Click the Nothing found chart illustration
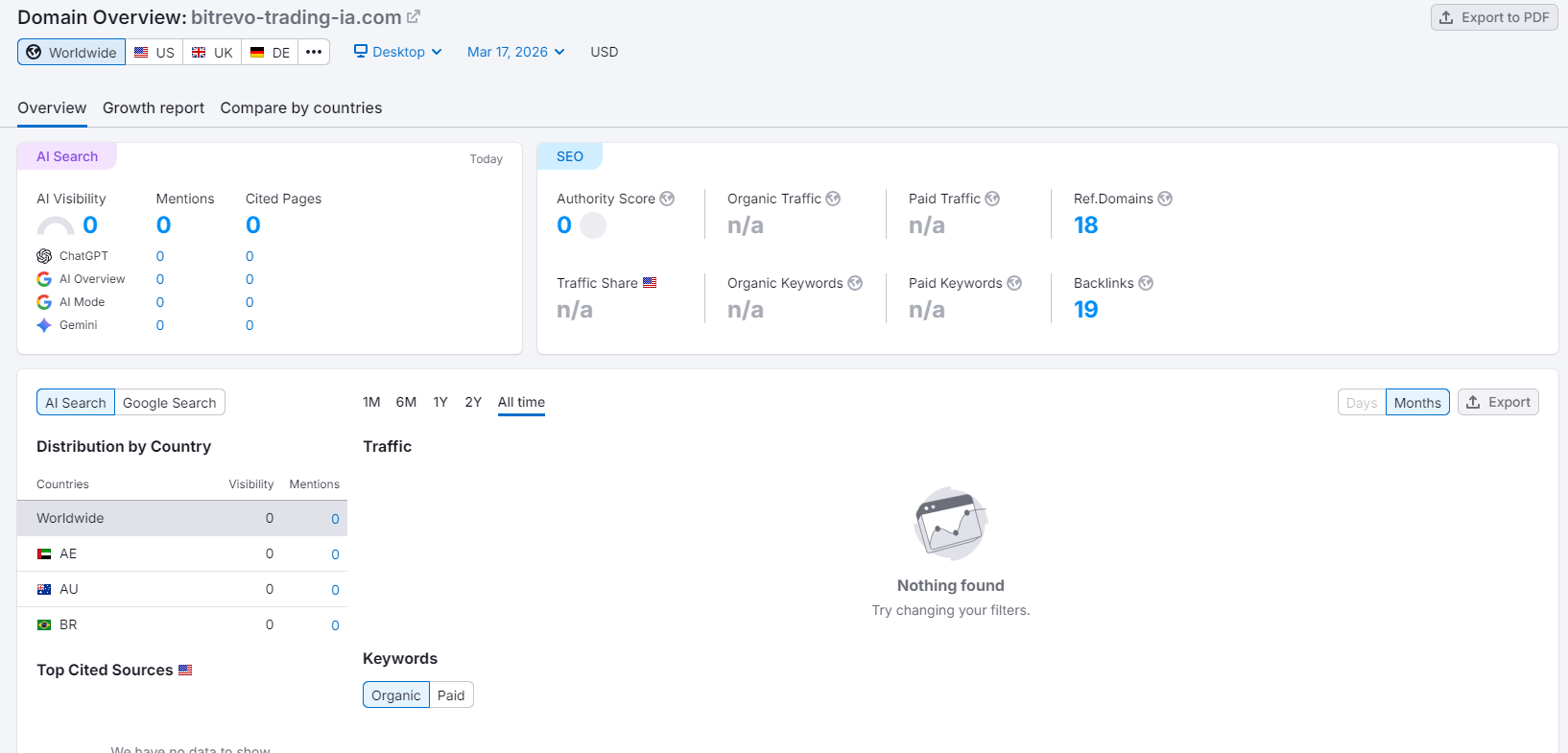Screen dimensions: 1568x753 [950, 524]
